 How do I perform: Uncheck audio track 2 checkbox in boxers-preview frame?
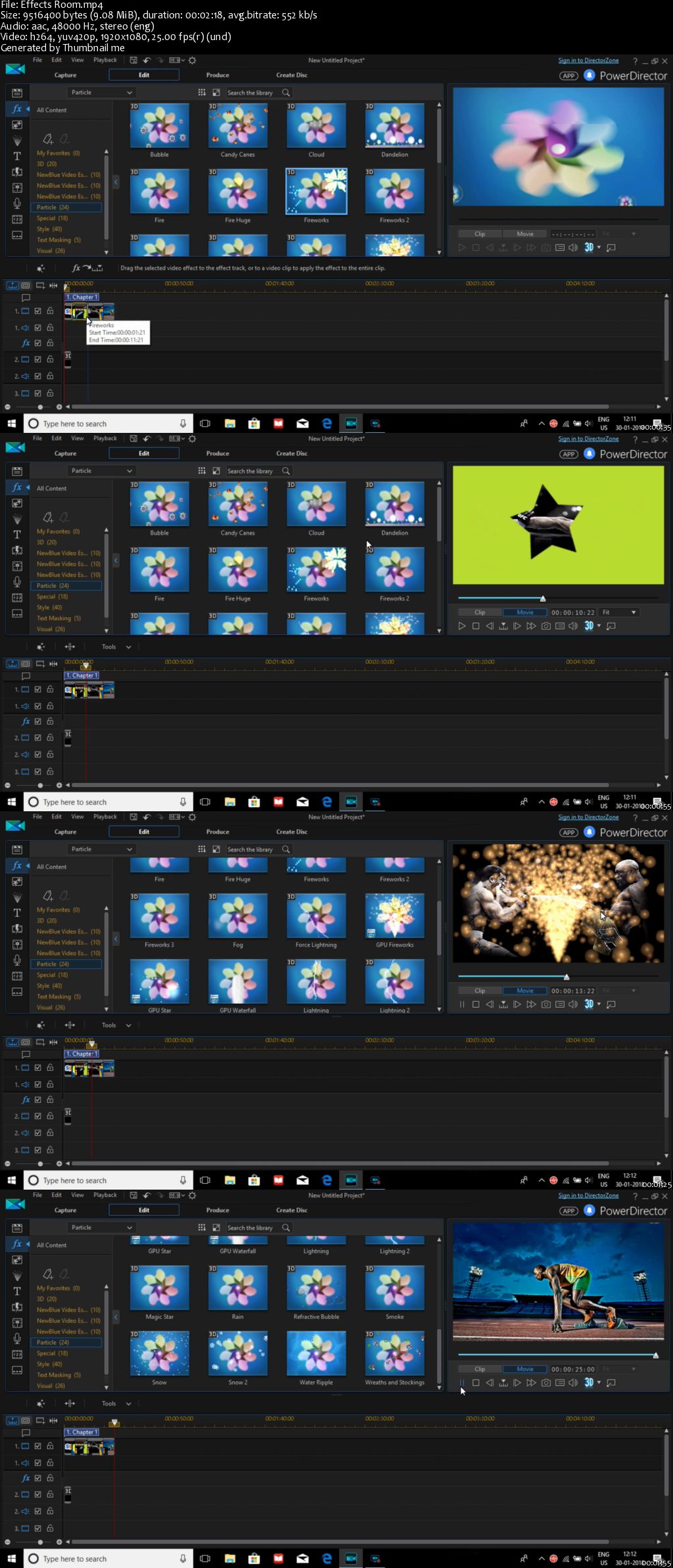[x=38, y=1133]
